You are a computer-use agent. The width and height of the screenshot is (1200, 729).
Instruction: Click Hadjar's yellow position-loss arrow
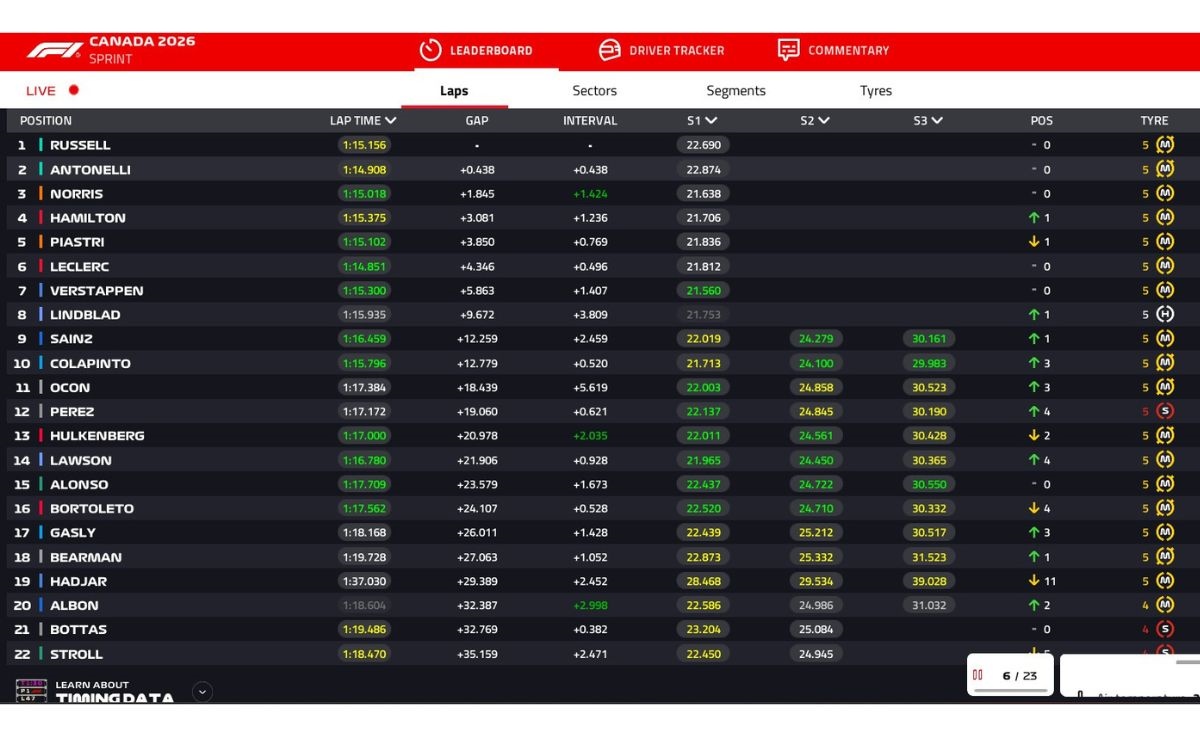1034,581
